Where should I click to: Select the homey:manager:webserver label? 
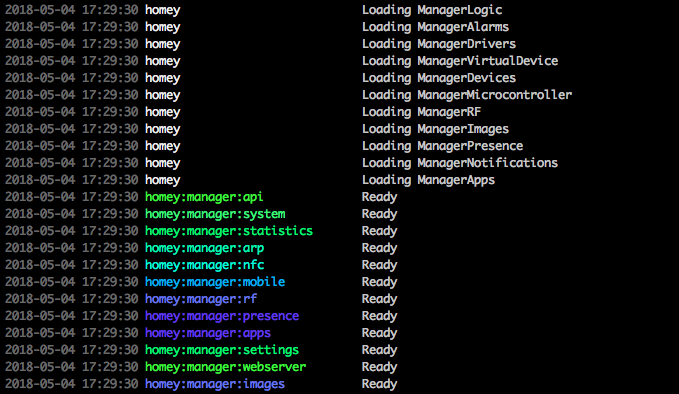click(x=225, y=367)
